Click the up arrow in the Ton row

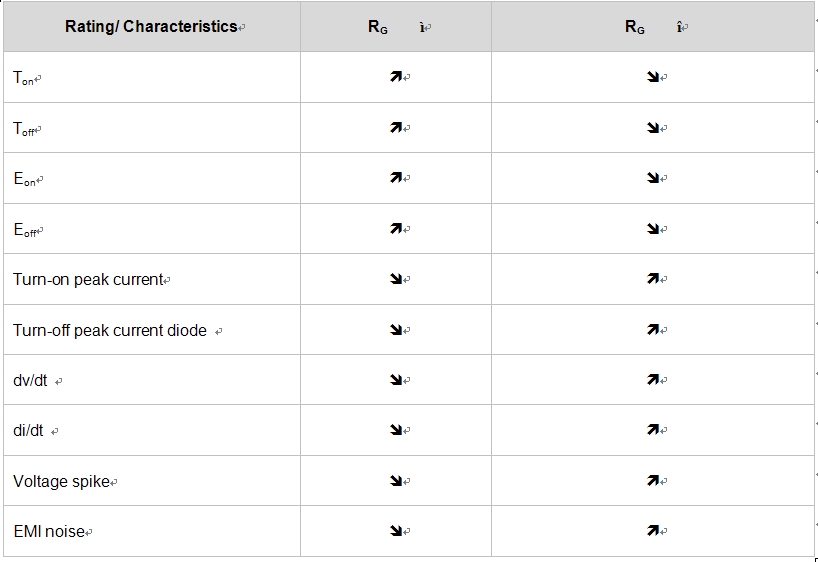pos(396,77)
